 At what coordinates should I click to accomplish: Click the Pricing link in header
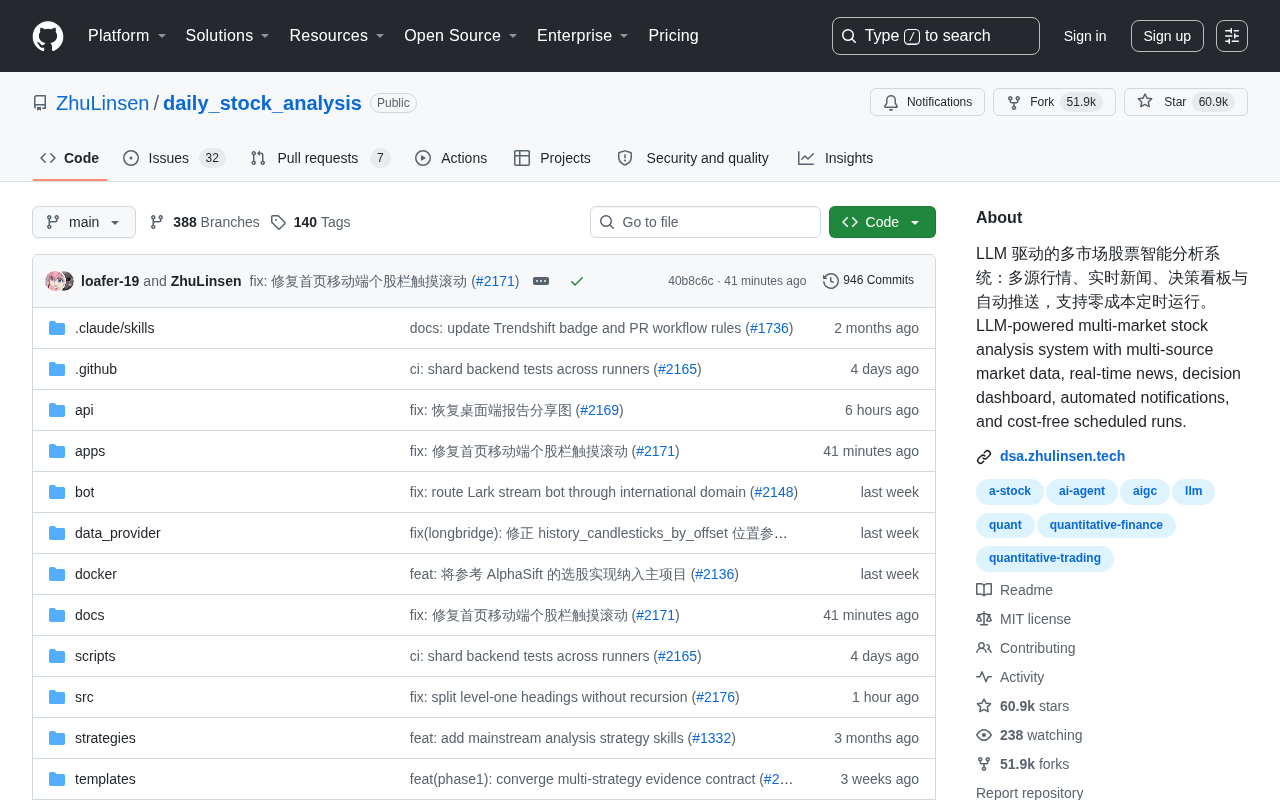(673, 36)
